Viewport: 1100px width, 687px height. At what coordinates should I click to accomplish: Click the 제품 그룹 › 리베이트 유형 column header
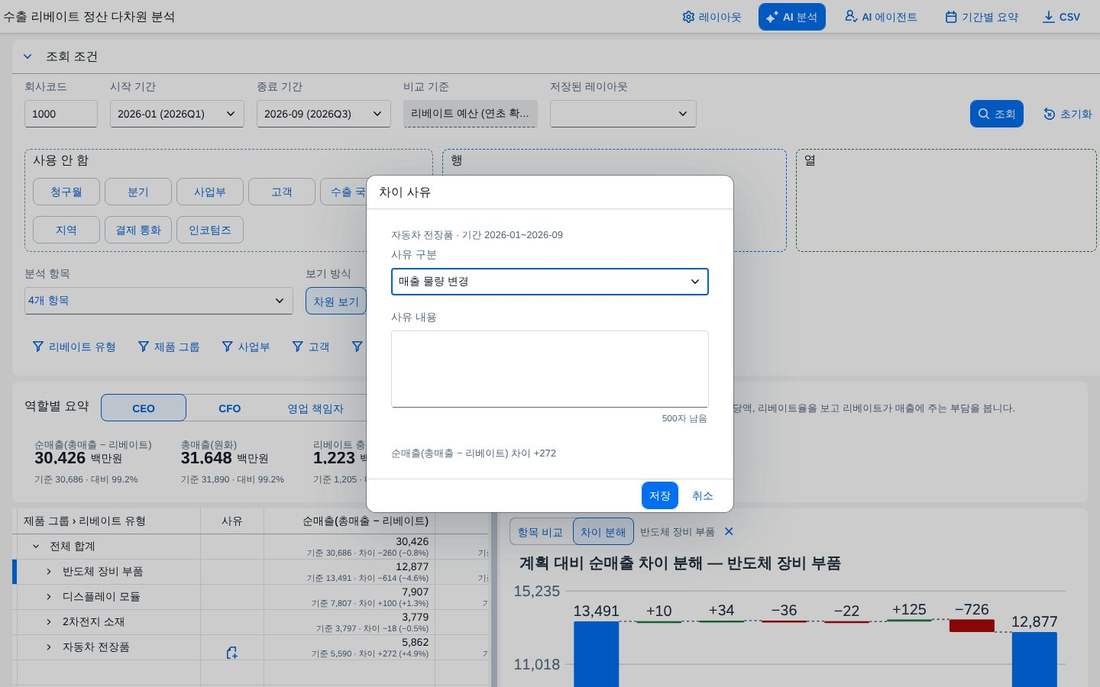click(x=107, y=521)
